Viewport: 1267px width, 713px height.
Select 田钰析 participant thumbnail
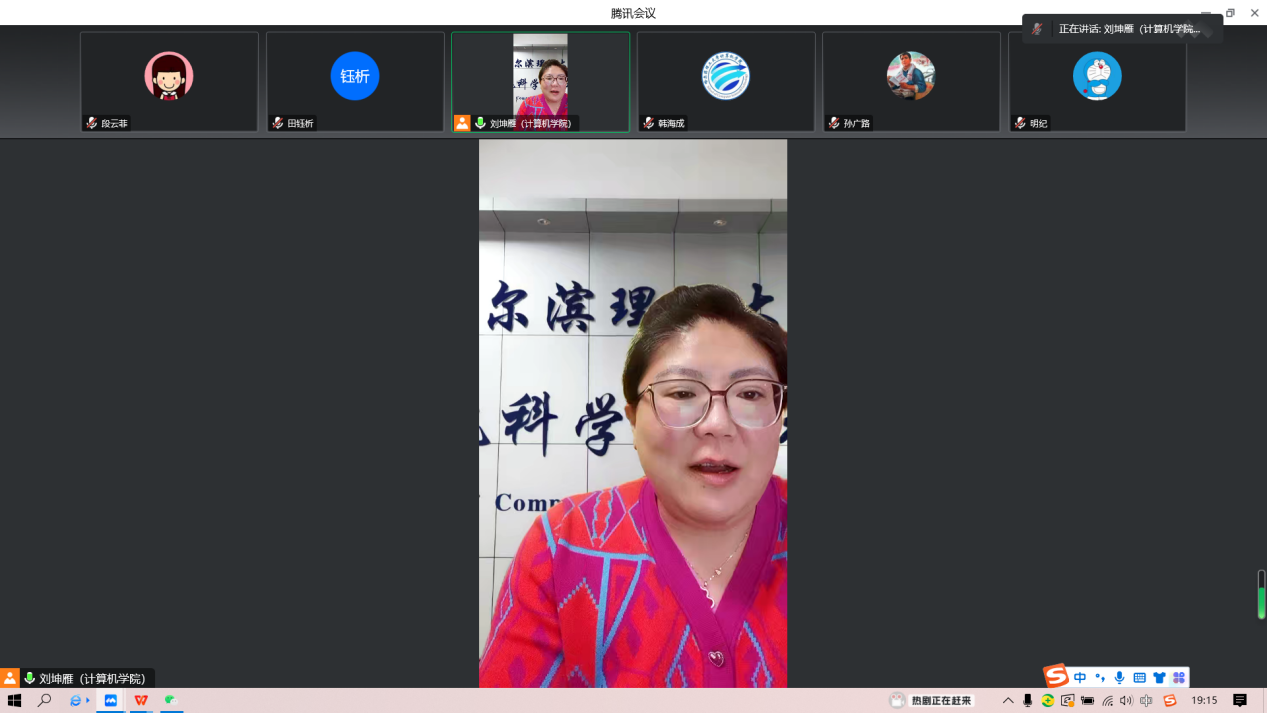pyautogui.click(x=355, y=81)
